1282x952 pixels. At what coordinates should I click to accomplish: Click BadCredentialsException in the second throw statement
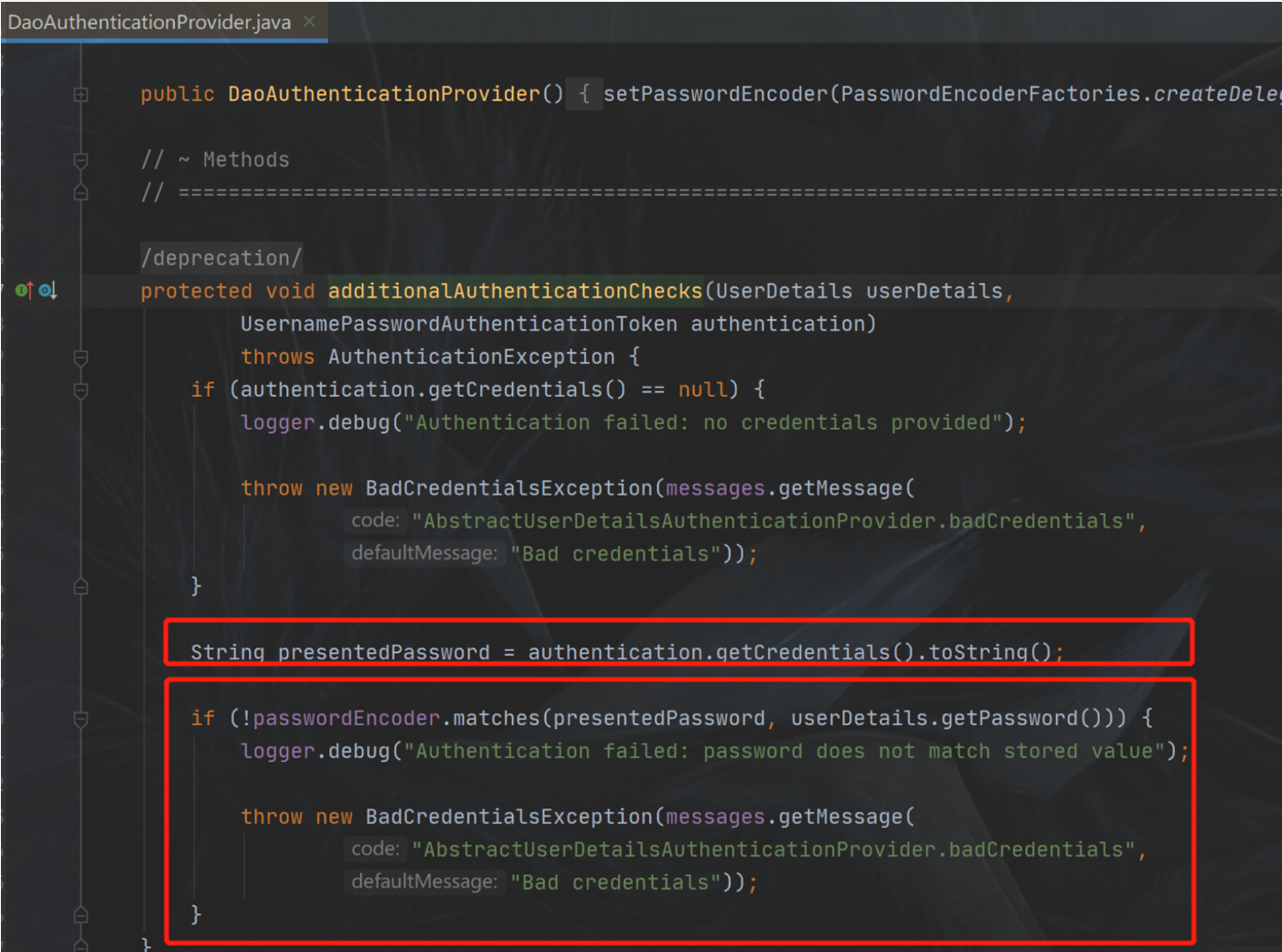pyautogui.click(x=508, y=817)
